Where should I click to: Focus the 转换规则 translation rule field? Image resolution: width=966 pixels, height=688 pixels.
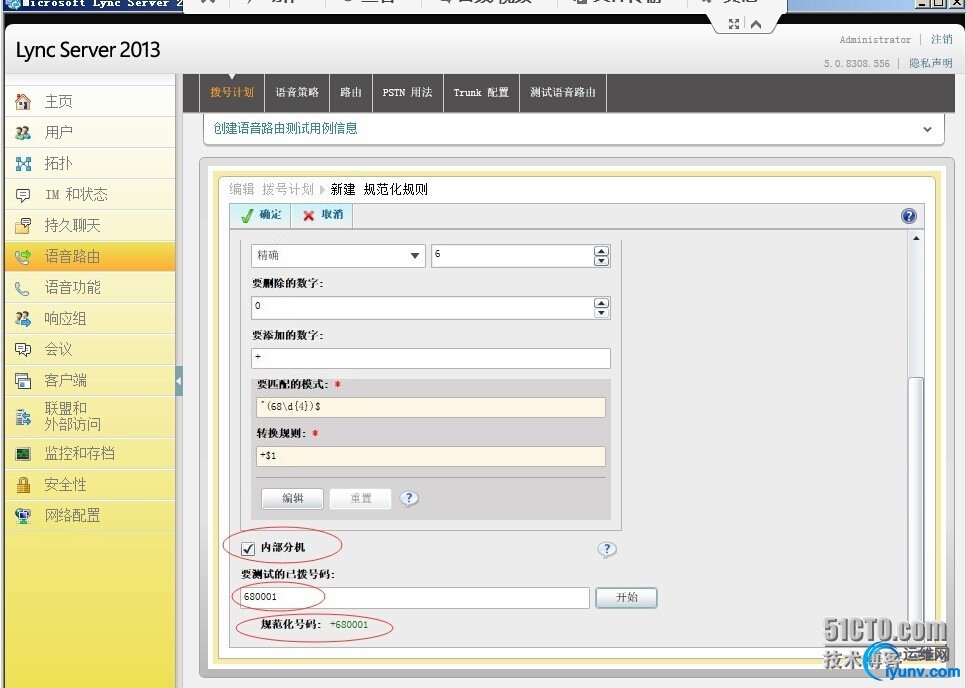click(431, 456)
